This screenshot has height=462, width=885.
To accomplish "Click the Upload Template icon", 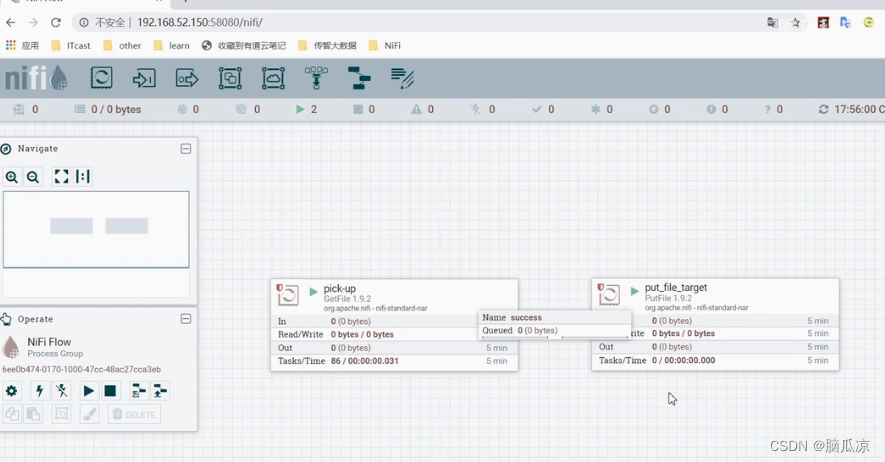I will [x=160, y=390].
